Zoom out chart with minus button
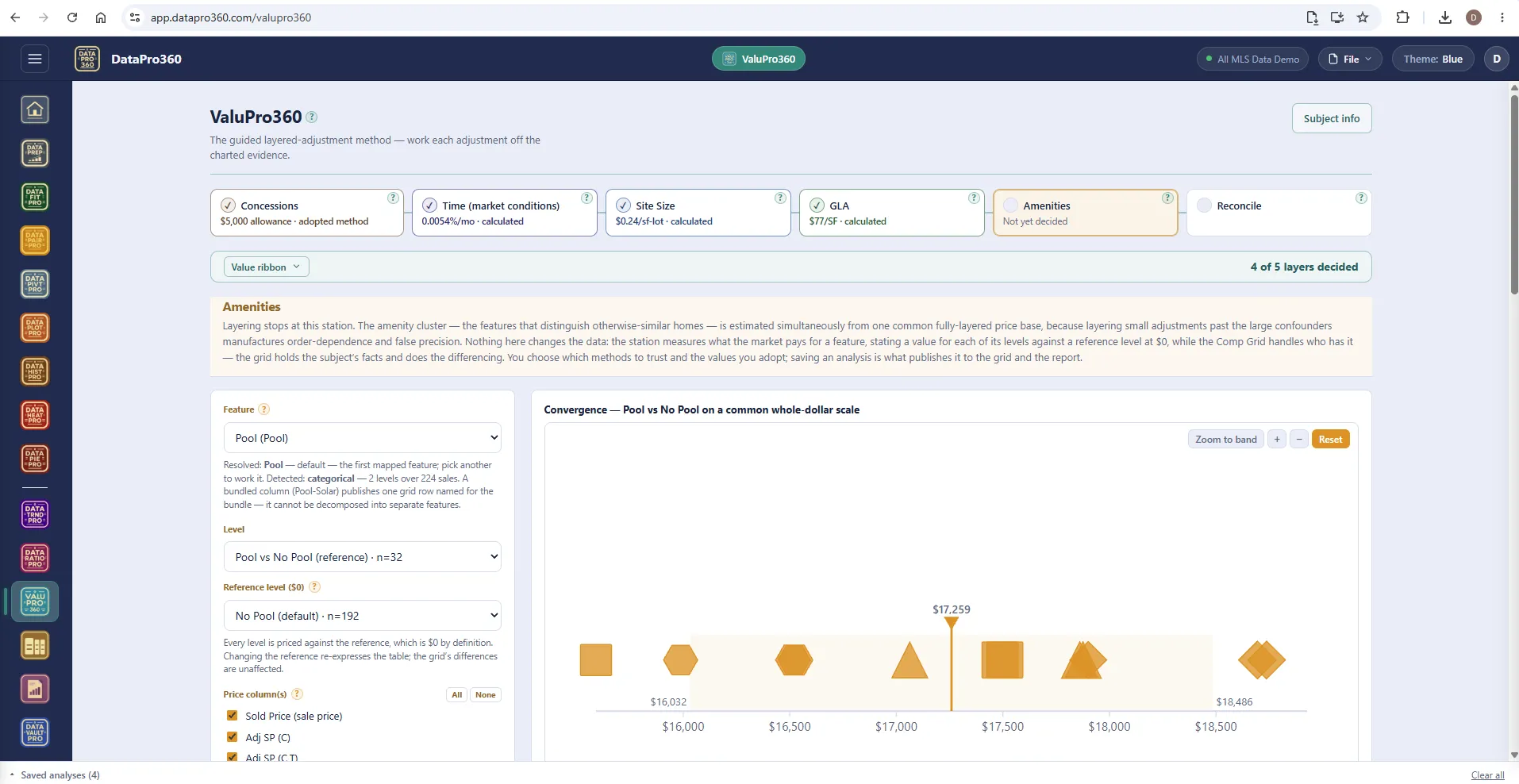The image size is (1519, 784). (1299, 440)
